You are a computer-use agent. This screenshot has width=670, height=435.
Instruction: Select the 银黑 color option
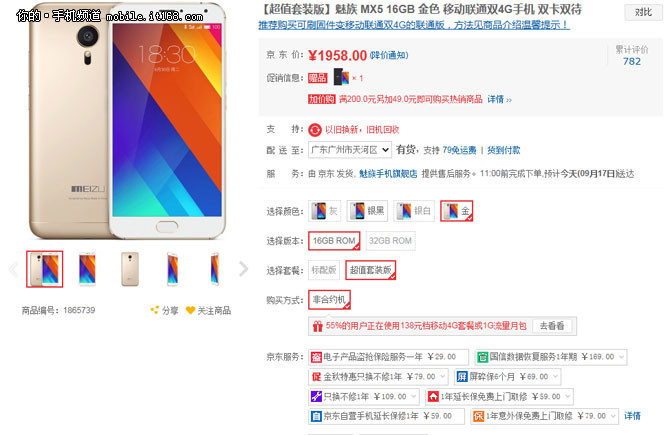pyautogui.click(x=367, y=211)
